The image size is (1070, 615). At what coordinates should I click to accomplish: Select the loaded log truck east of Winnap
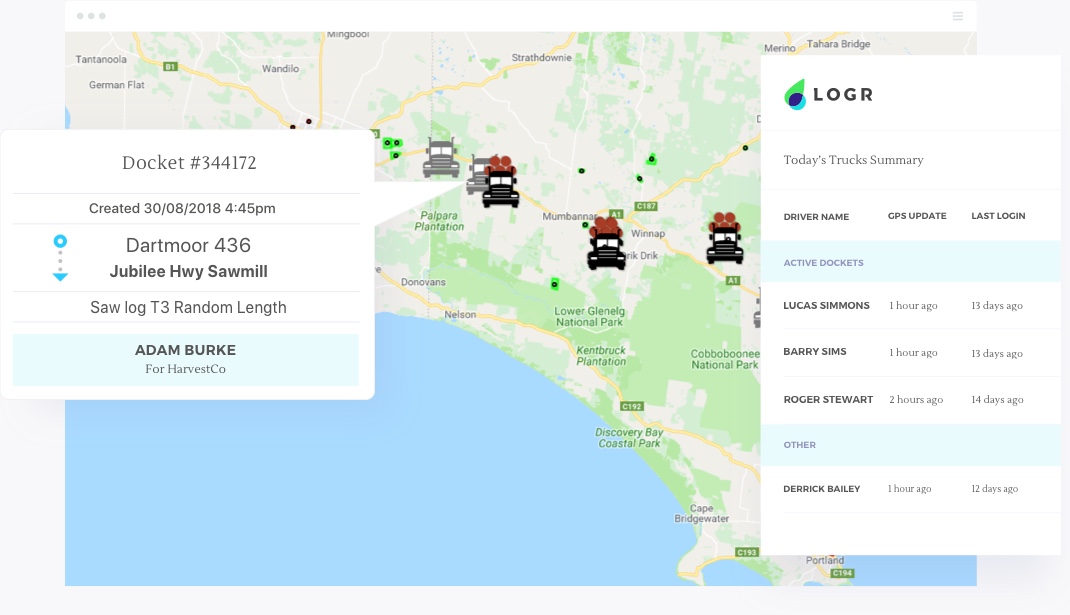pos(725,238)
